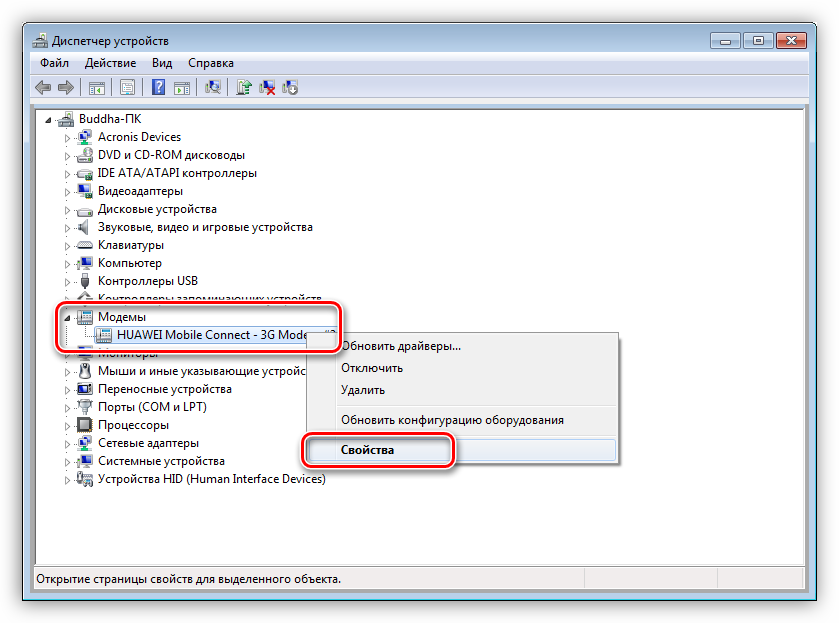
Task: Click Отключить in the context menu
Action: click(372, 368)
